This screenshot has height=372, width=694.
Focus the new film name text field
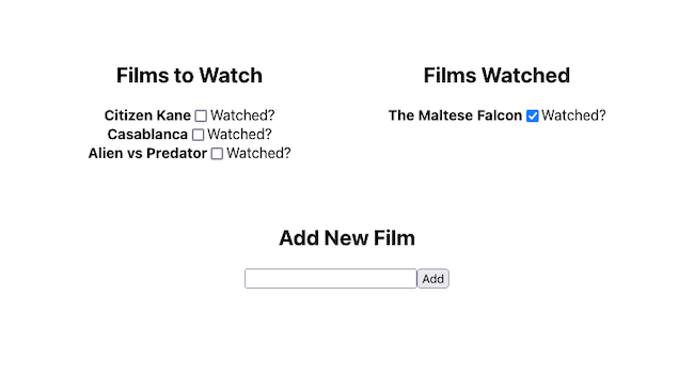[331, 279]
